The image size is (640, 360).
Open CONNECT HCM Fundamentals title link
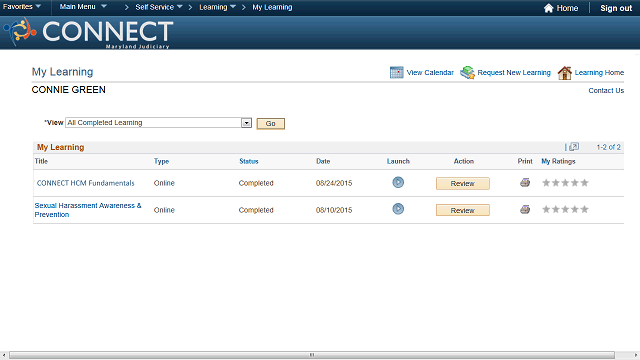pyautogui.click(x=85, y=183)
